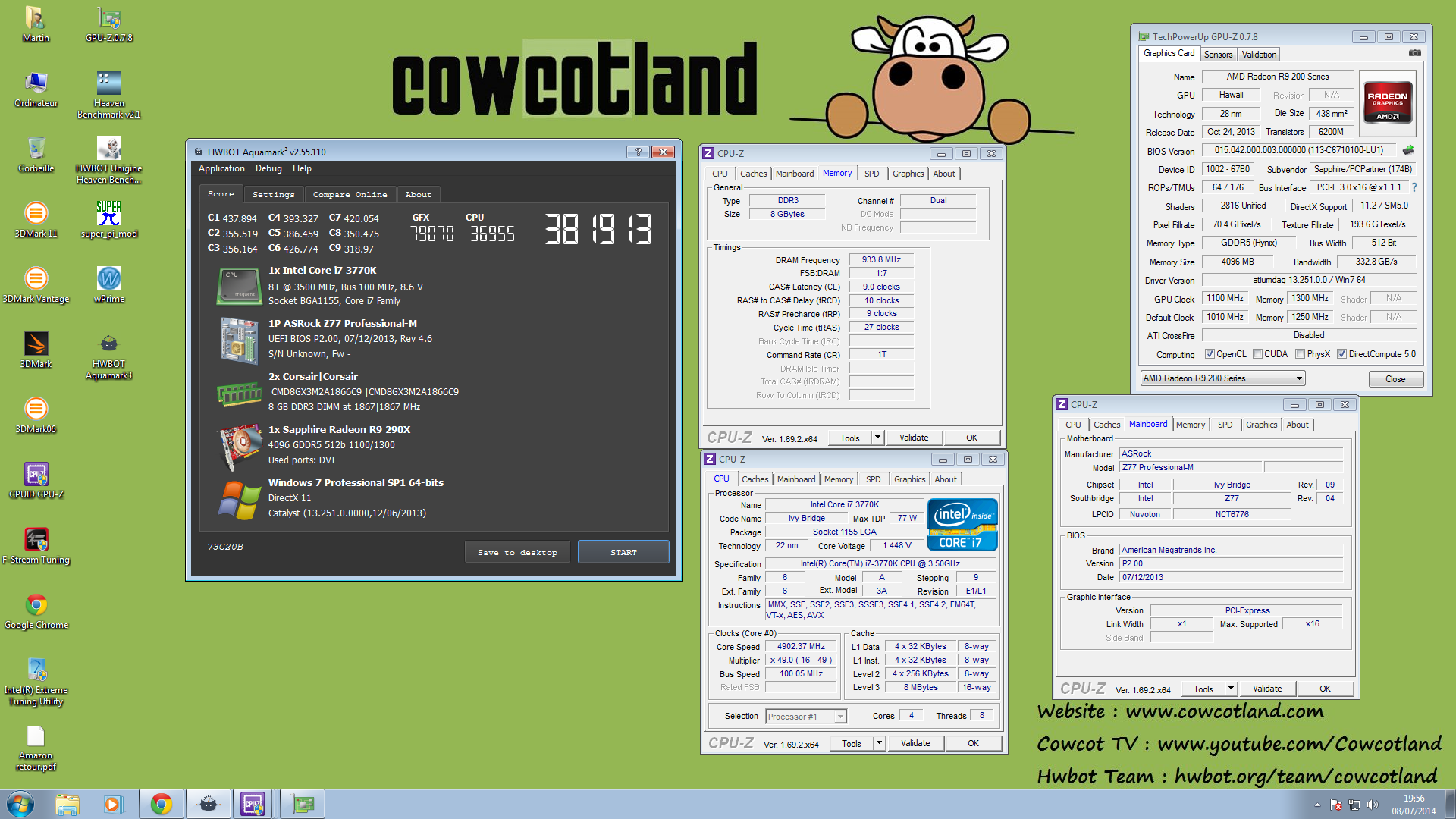Open Chrome from the taskbar
This screenshot has height=819, width=1456.
click(x=161, y=804)
